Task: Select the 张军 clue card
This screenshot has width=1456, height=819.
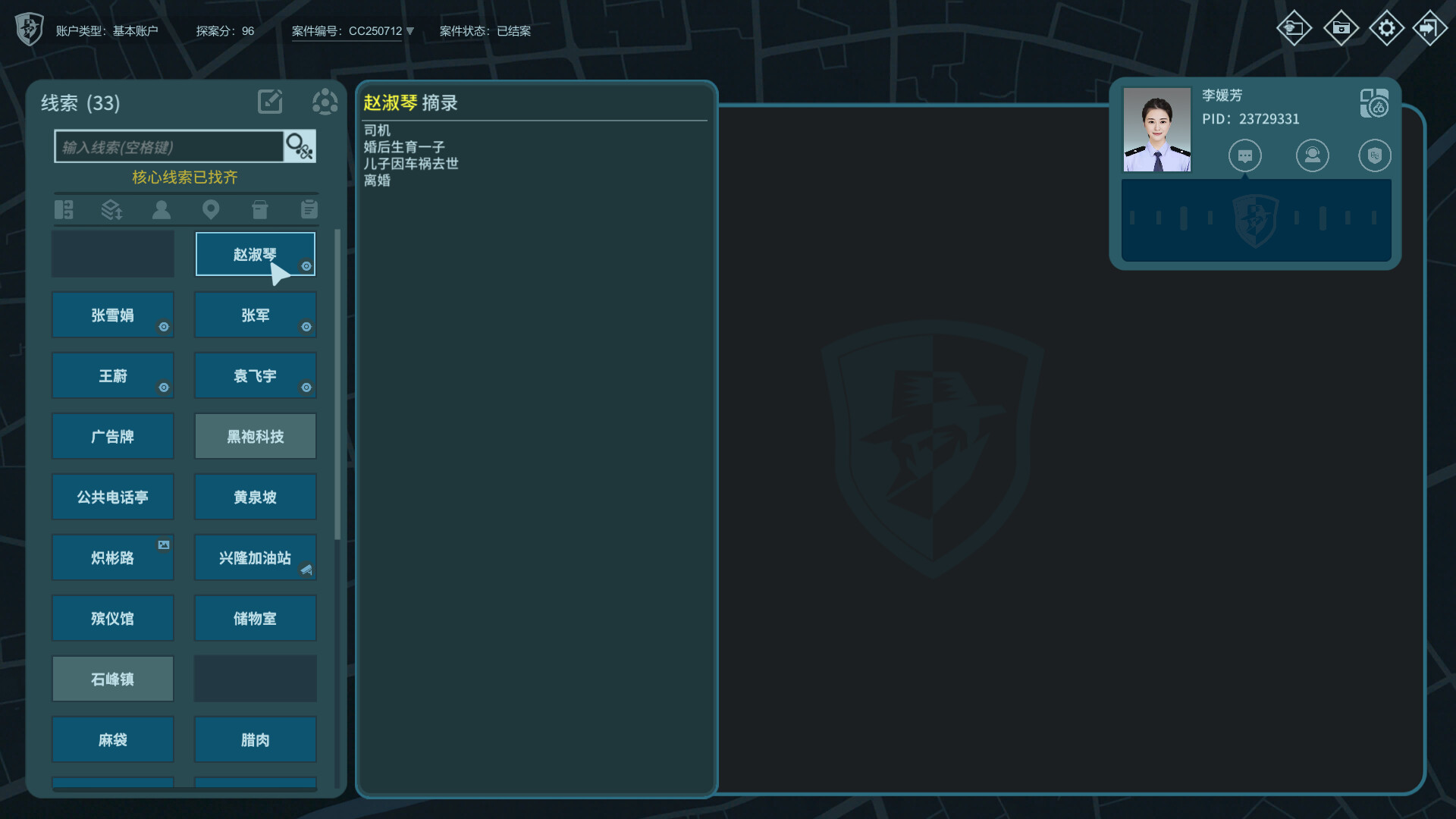Action: (x=256, y=315)
